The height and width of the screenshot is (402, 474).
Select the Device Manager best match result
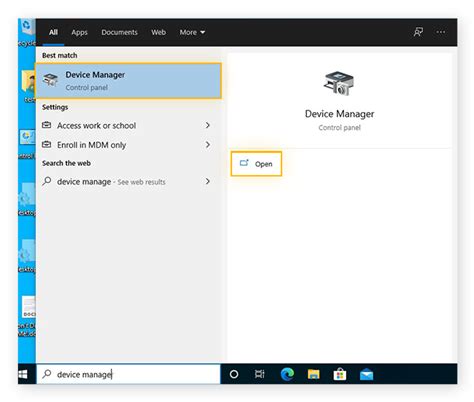[128, 81]
